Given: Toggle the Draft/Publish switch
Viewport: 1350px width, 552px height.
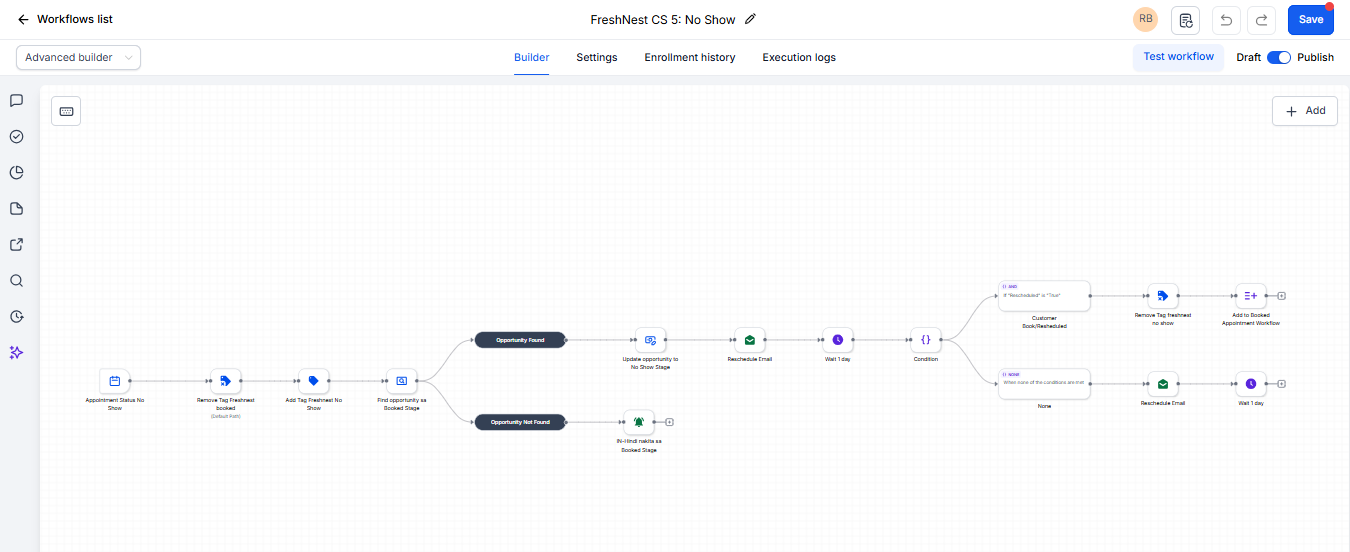Looking at the screenshot, I should tap(1278, 58).
